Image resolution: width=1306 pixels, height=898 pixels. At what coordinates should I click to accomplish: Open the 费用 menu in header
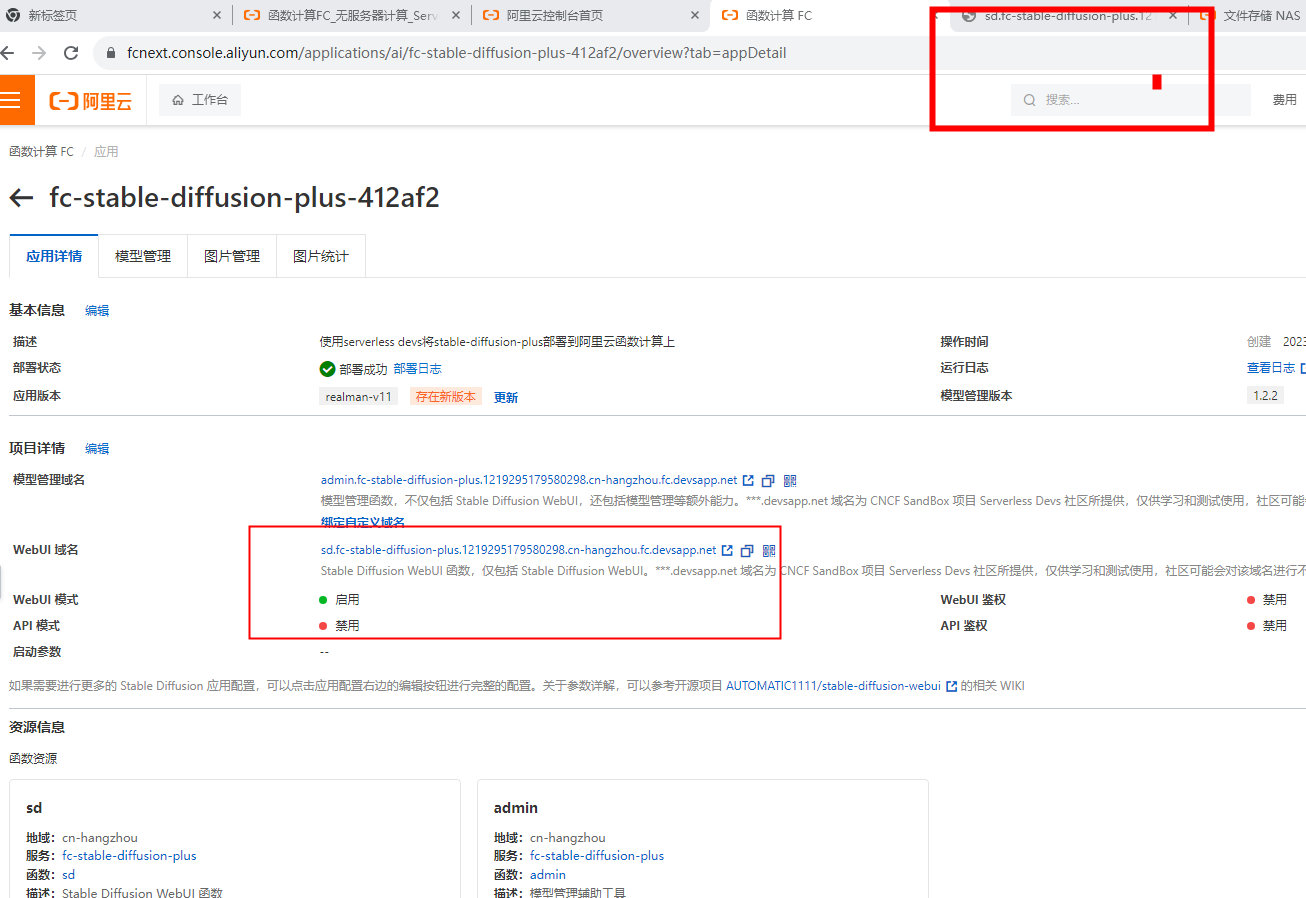tap(1284, 100)
